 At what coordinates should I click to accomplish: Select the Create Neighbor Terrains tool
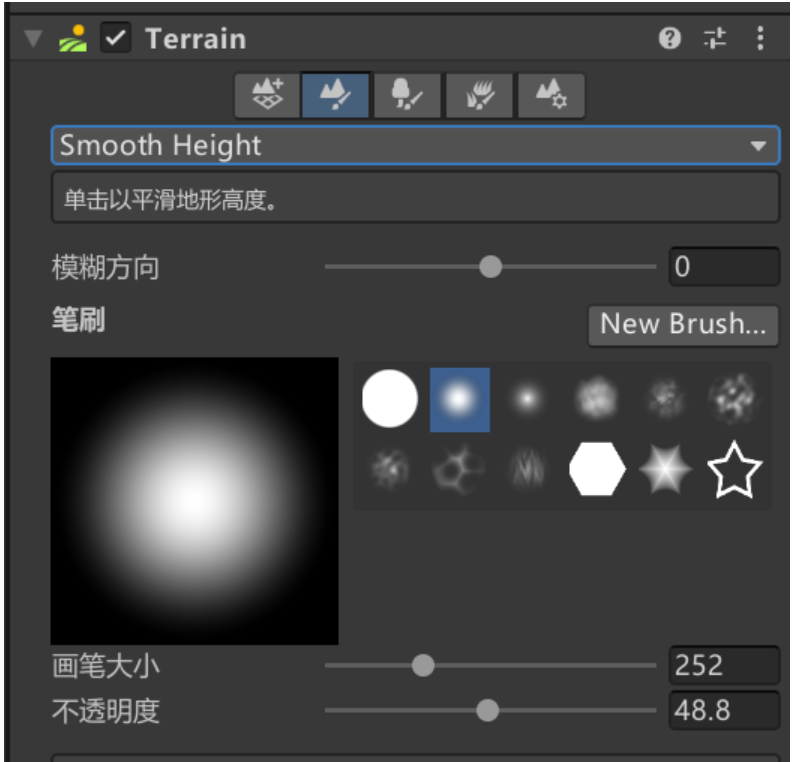click(x=267, y=95)
